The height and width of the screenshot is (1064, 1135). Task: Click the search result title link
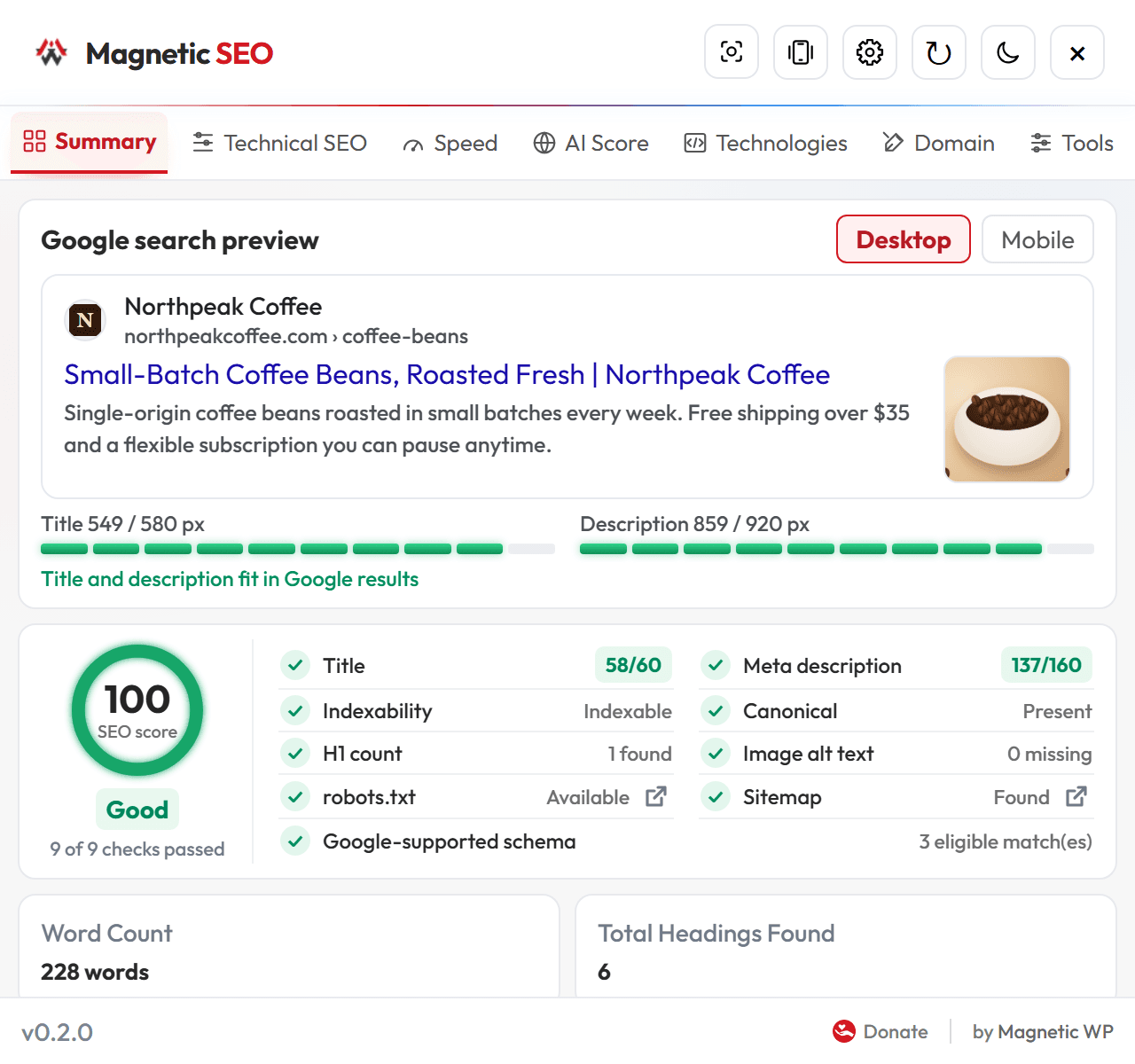tap(447, 374)
